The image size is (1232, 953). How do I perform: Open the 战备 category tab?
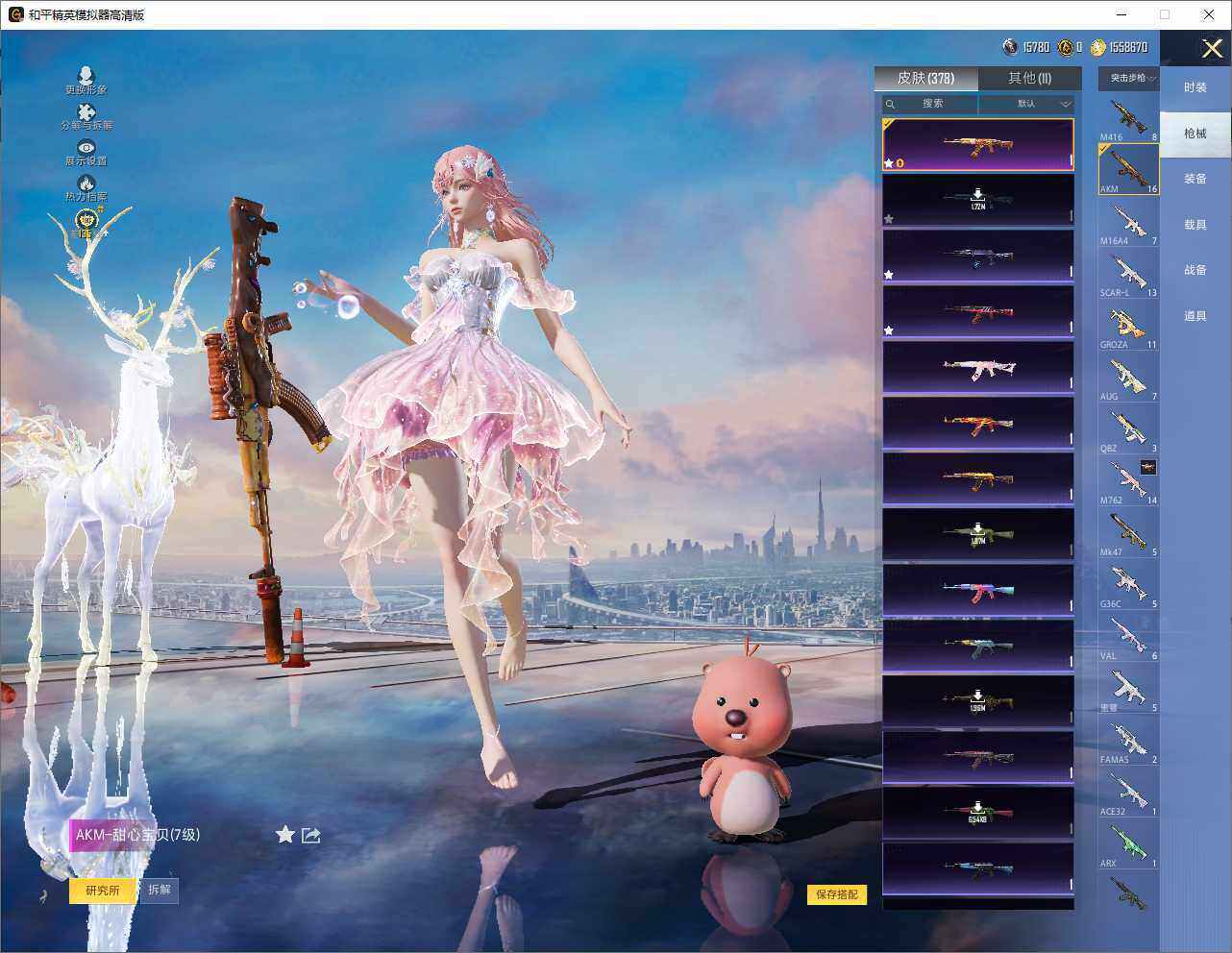pyautogui.click(x=1195, y=270)
